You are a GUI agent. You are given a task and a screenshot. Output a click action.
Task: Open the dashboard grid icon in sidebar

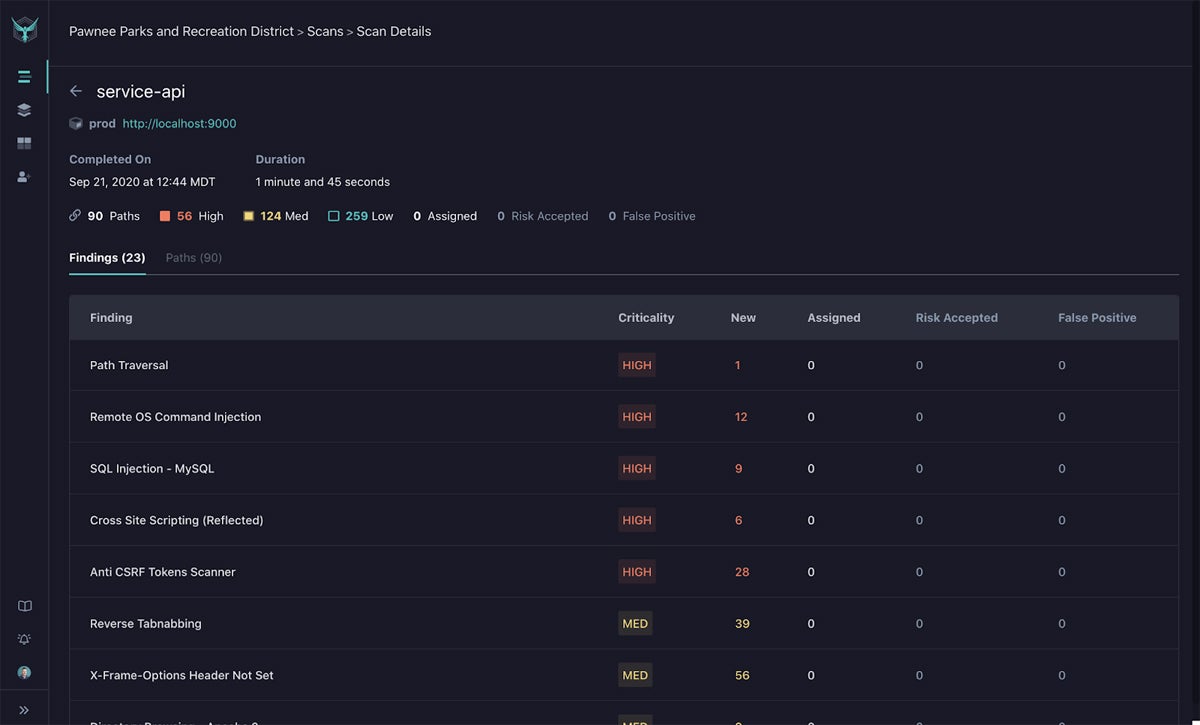pyautogui.click(x=23, y=142)
